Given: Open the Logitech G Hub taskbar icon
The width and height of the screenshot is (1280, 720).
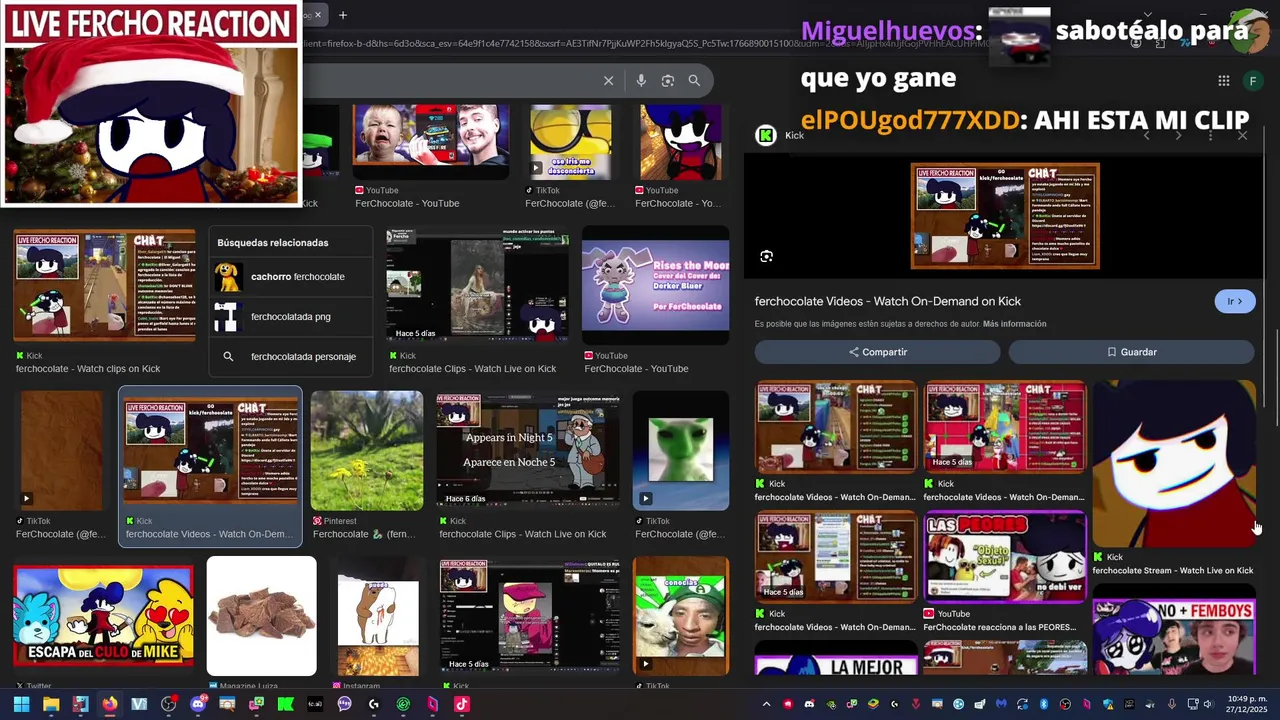Looking at the screenshot, I should tap(374, 704).
